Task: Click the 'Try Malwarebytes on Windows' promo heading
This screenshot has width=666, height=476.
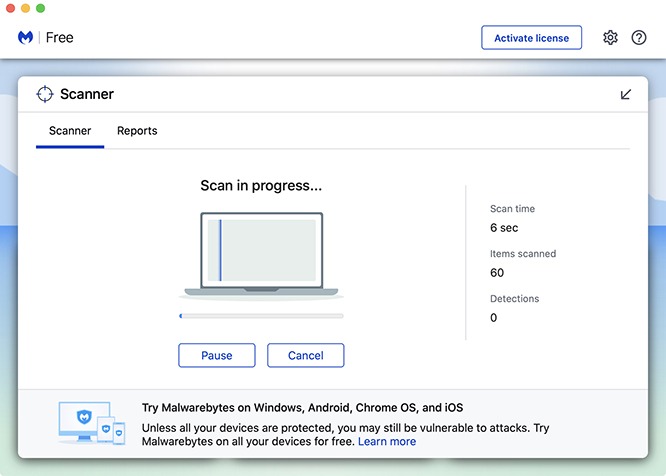Action: [x=302, y=408]
